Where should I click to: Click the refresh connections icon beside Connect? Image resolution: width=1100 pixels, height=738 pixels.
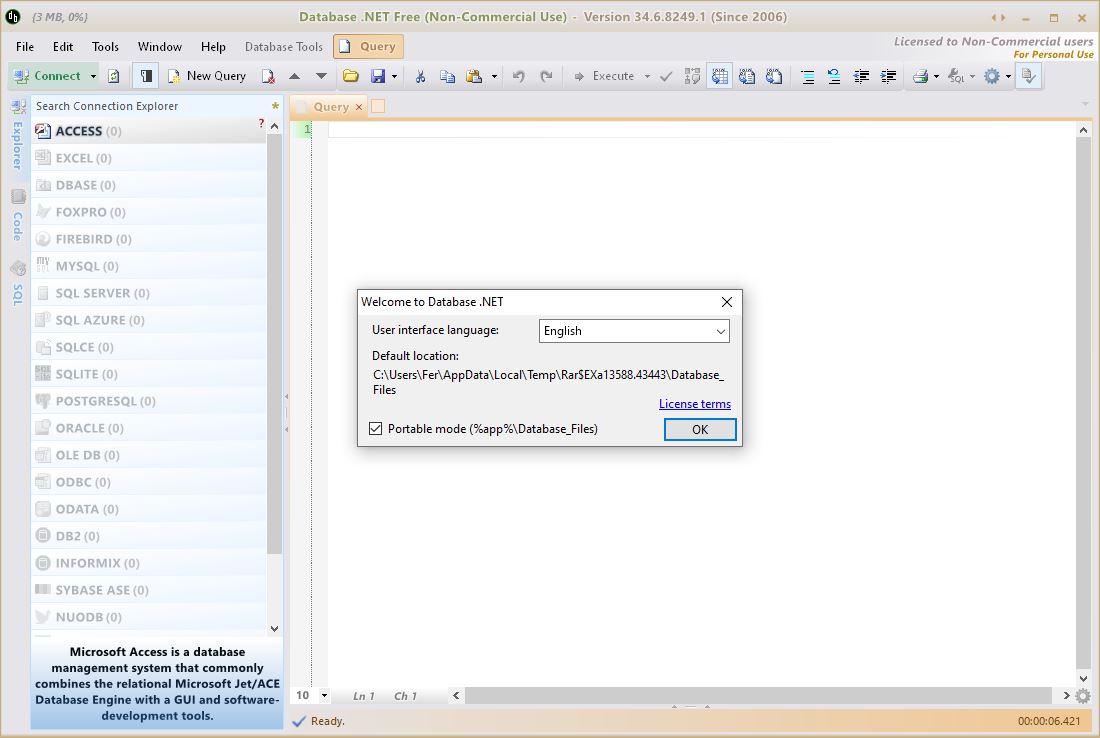(x=114, y=76)
